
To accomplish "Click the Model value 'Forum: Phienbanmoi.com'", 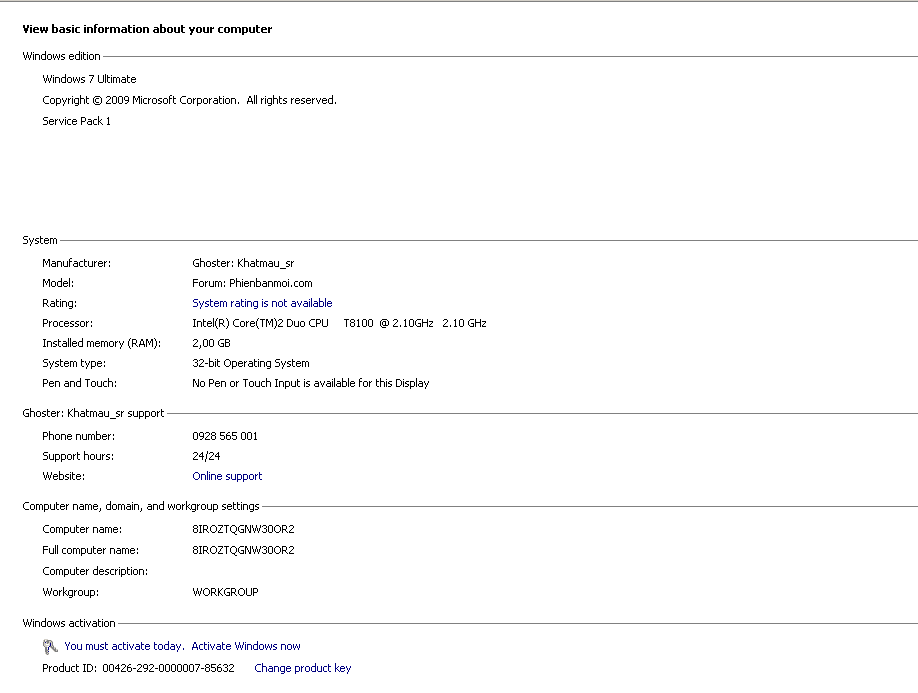I will (252, 283).
